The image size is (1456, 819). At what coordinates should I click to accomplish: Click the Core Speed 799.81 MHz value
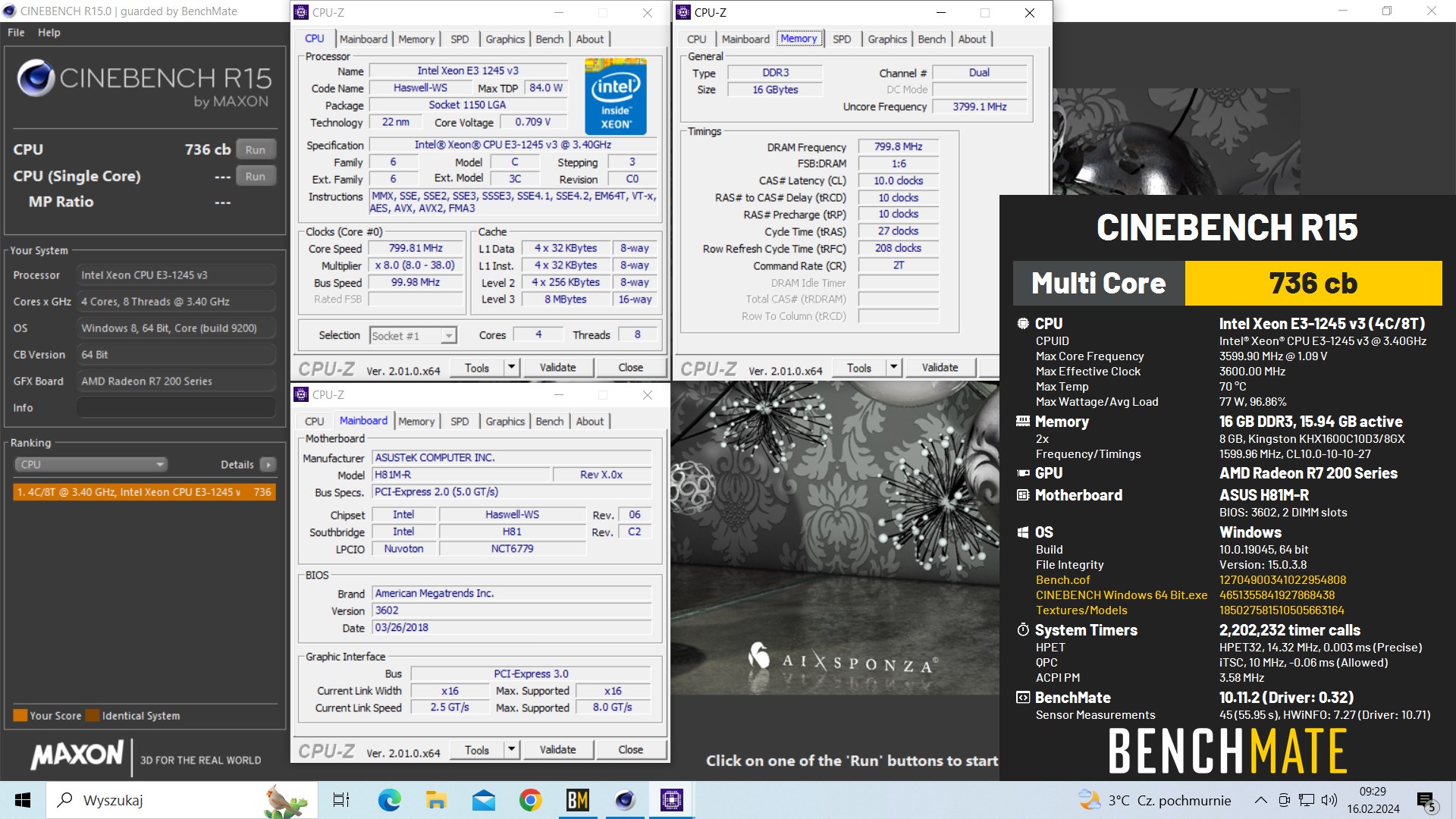point(416,248)
